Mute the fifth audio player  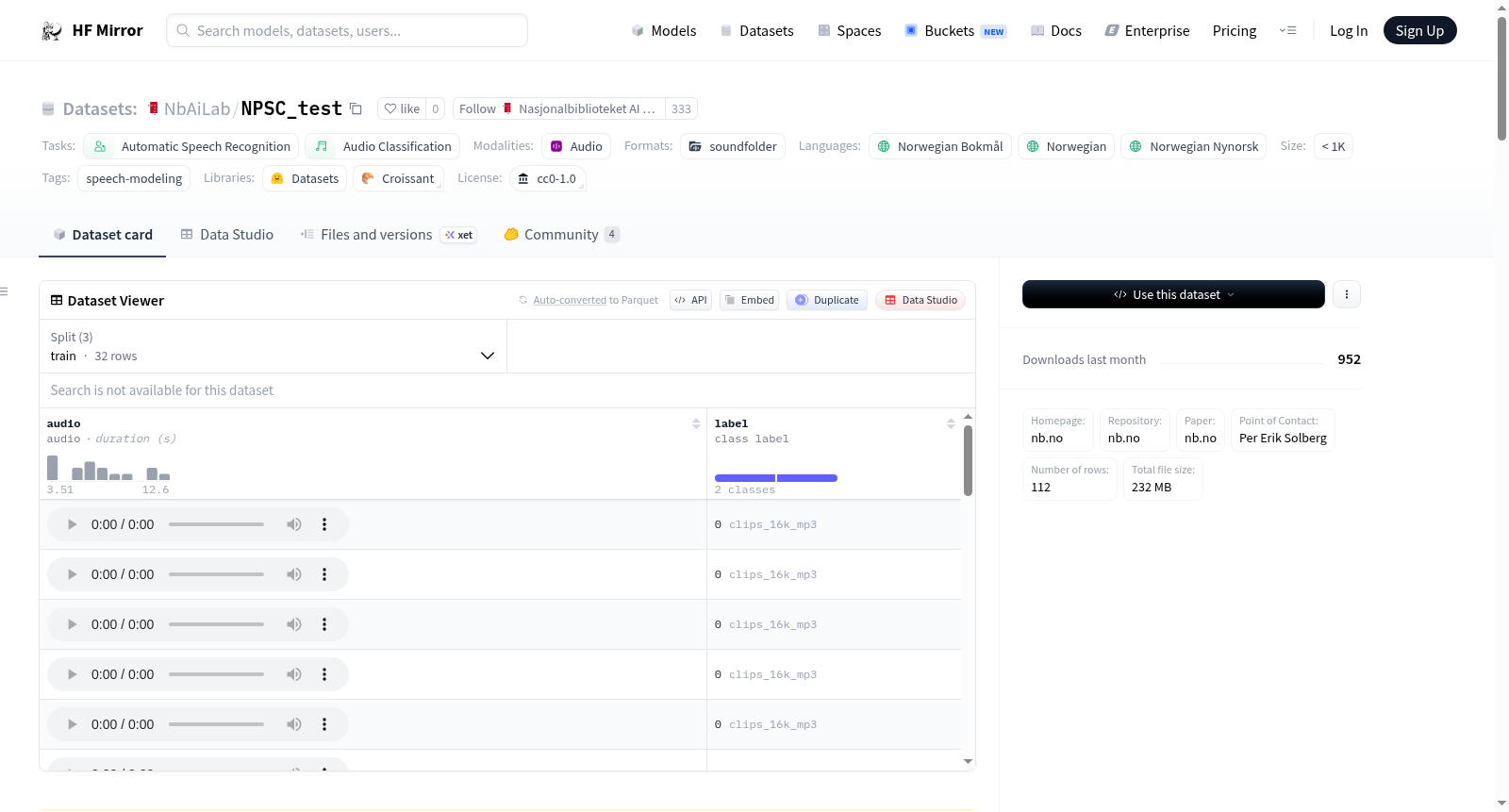(x=294, y=724)
